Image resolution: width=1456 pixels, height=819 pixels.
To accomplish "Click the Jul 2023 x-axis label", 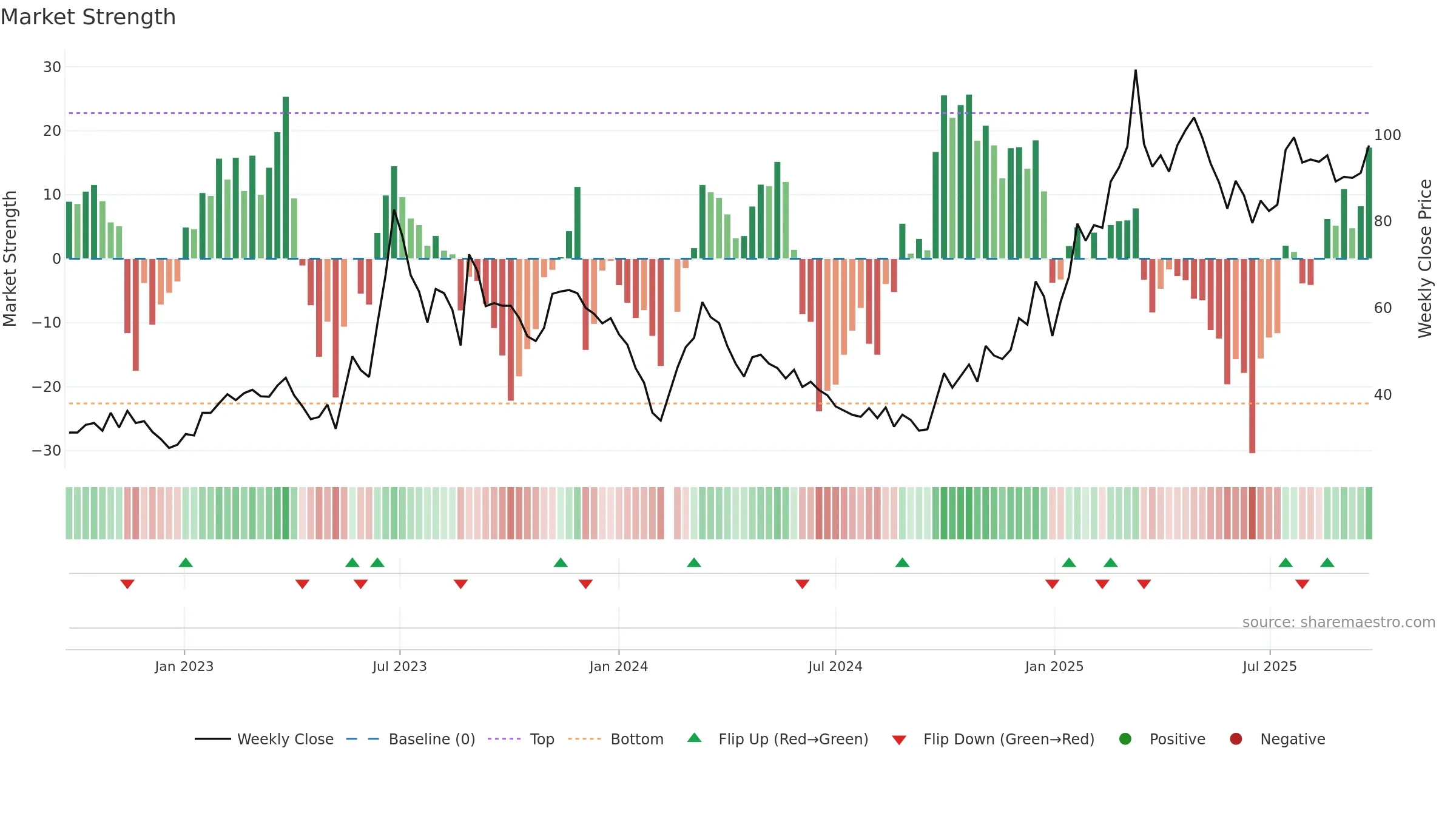I will click(400, 667).
